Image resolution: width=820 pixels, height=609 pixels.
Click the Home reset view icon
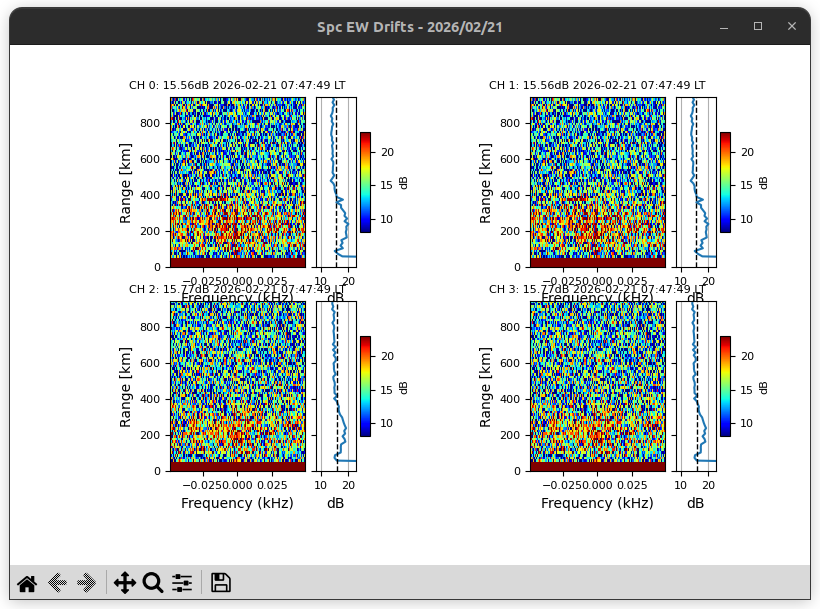[27, 582]
